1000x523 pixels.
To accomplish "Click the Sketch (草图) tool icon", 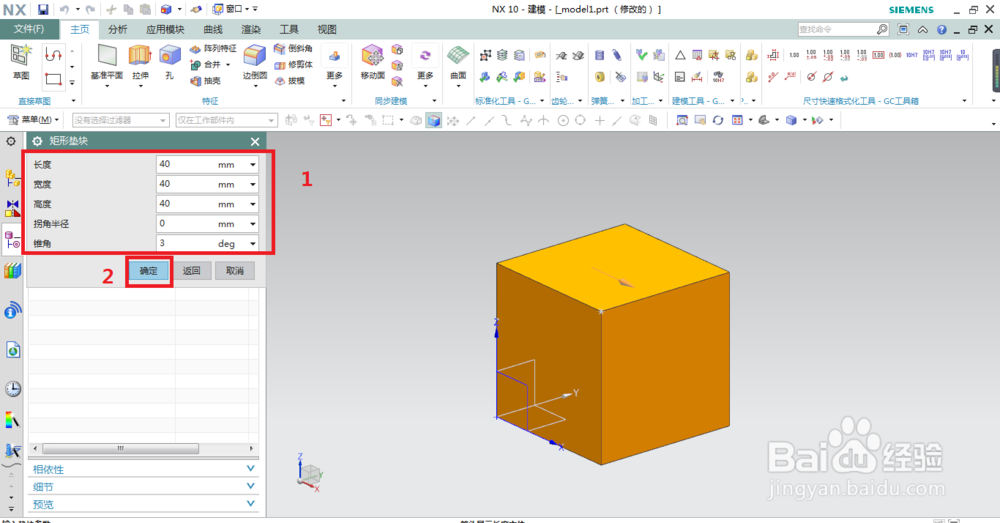I will pyautogui.click(x=20, y=55).
